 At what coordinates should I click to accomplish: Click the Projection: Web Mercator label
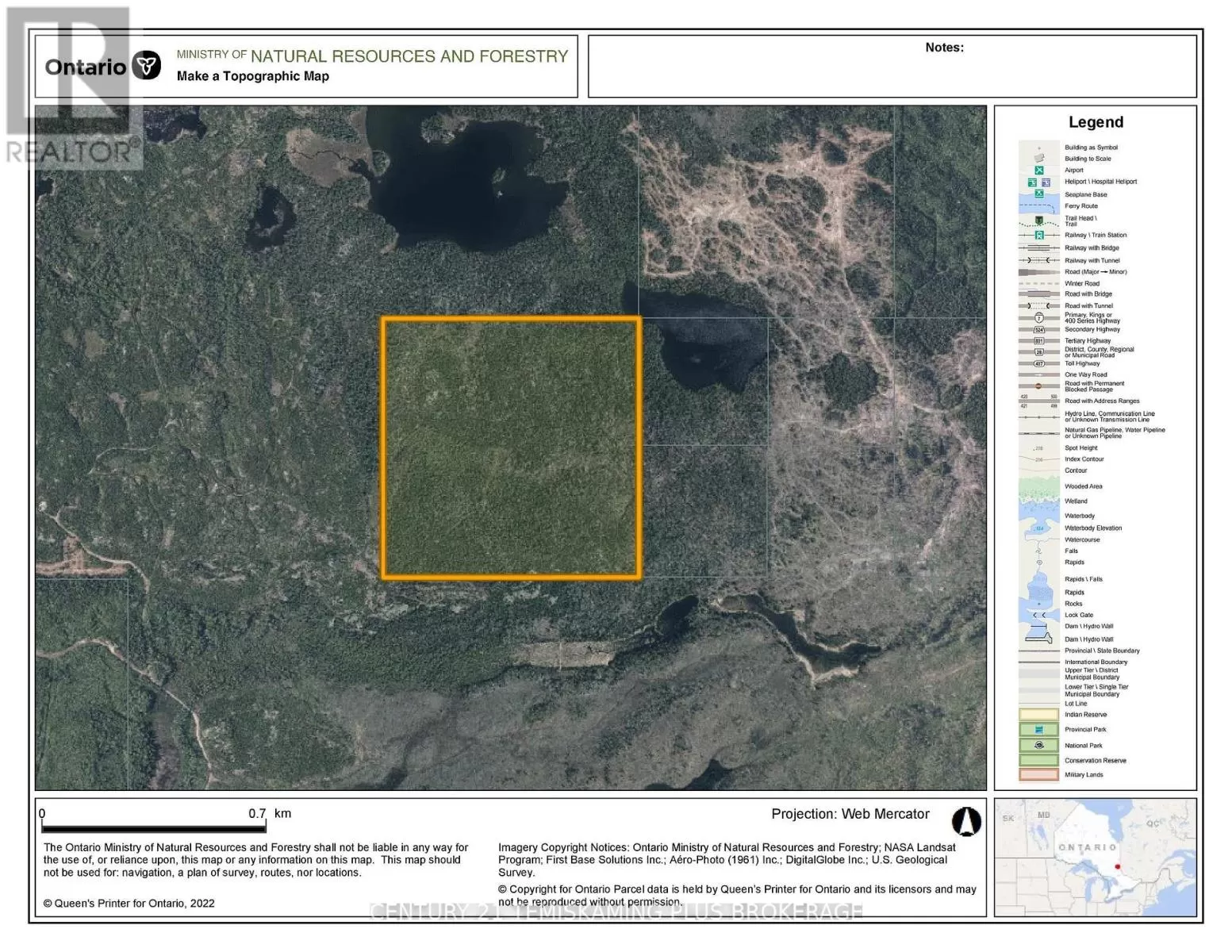click(x=850, y=814)
